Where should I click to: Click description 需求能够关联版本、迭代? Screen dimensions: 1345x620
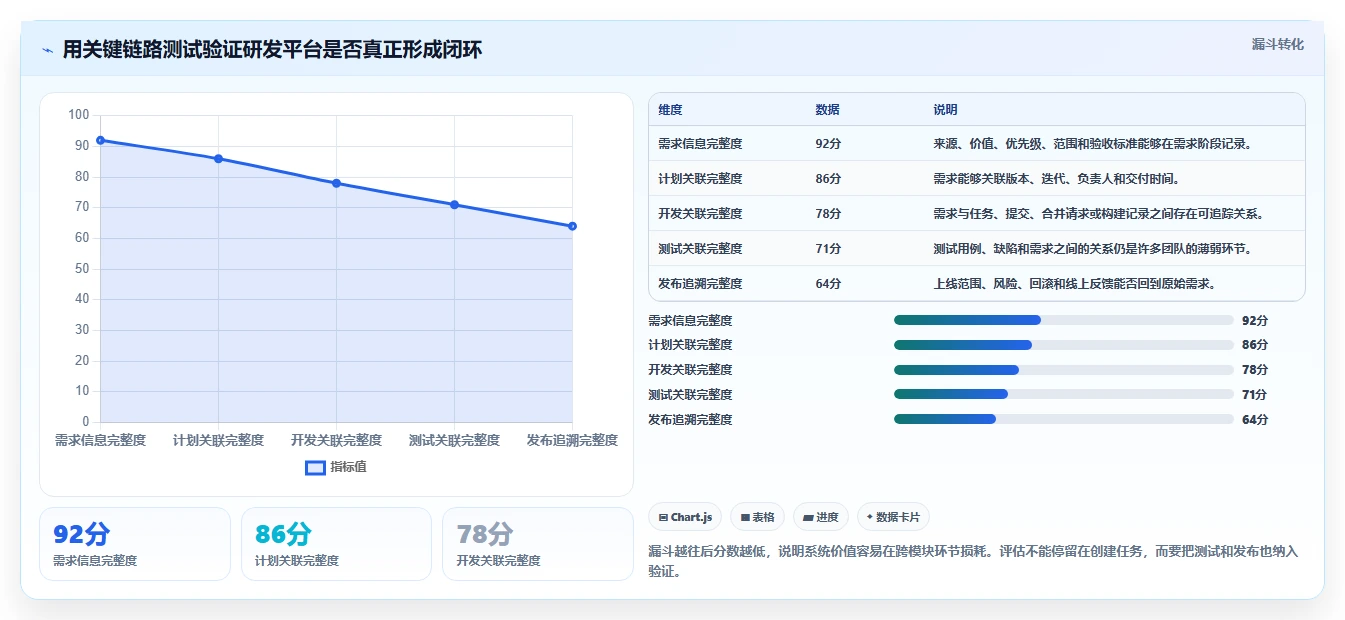tap(1057, 179)
